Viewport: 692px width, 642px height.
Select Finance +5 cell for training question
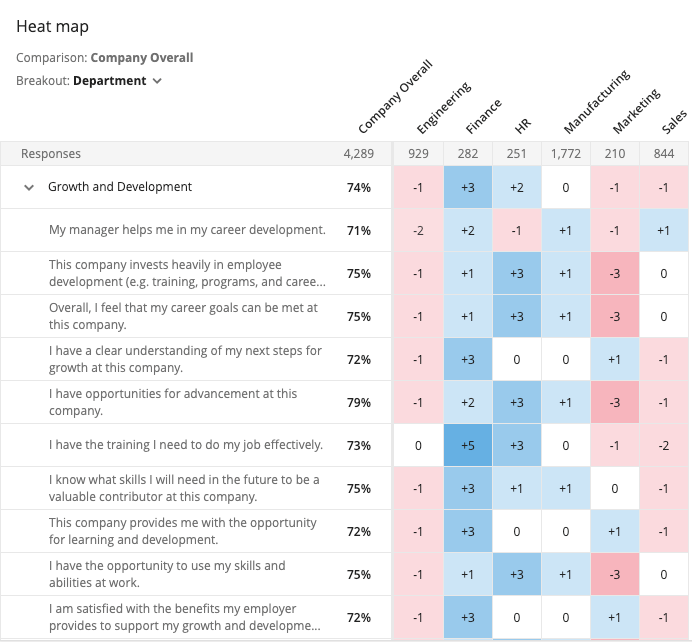(x=468, y=445)
